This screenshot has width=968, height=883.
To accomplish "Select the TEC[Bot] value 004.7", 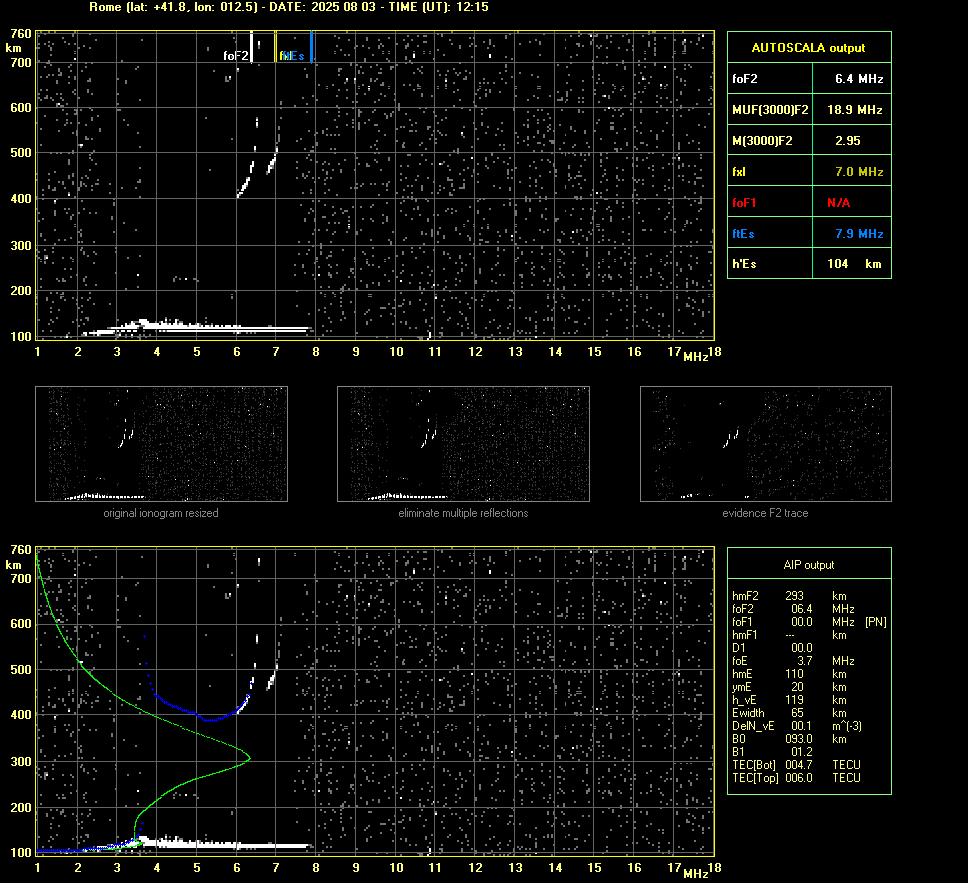I will [799, 764].
